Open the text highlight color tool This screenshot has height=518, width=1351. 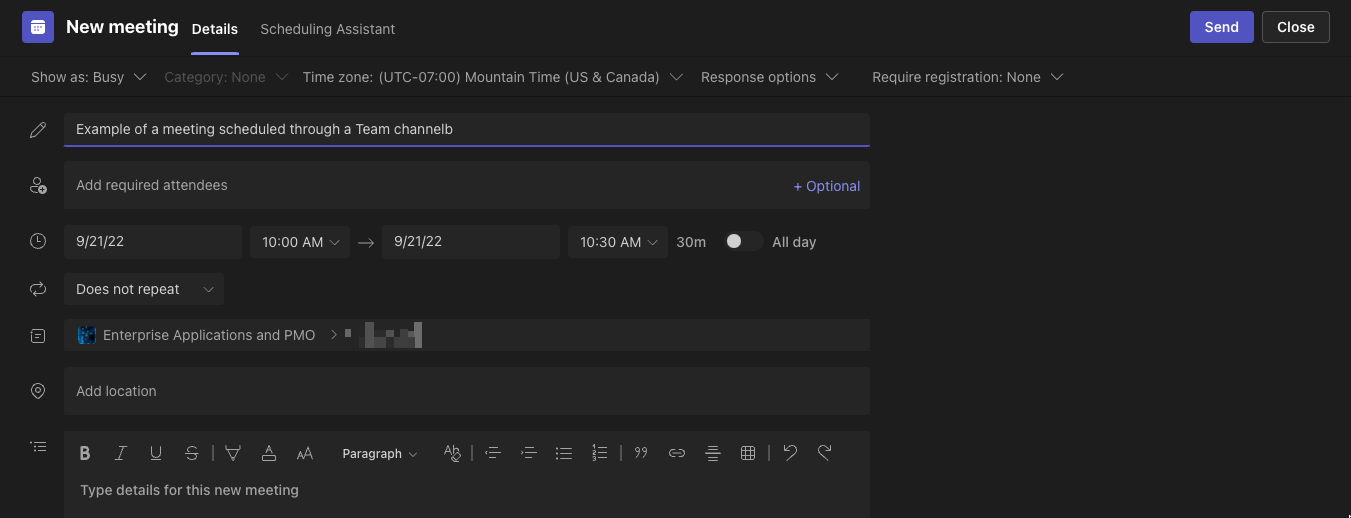pos(233,453)
